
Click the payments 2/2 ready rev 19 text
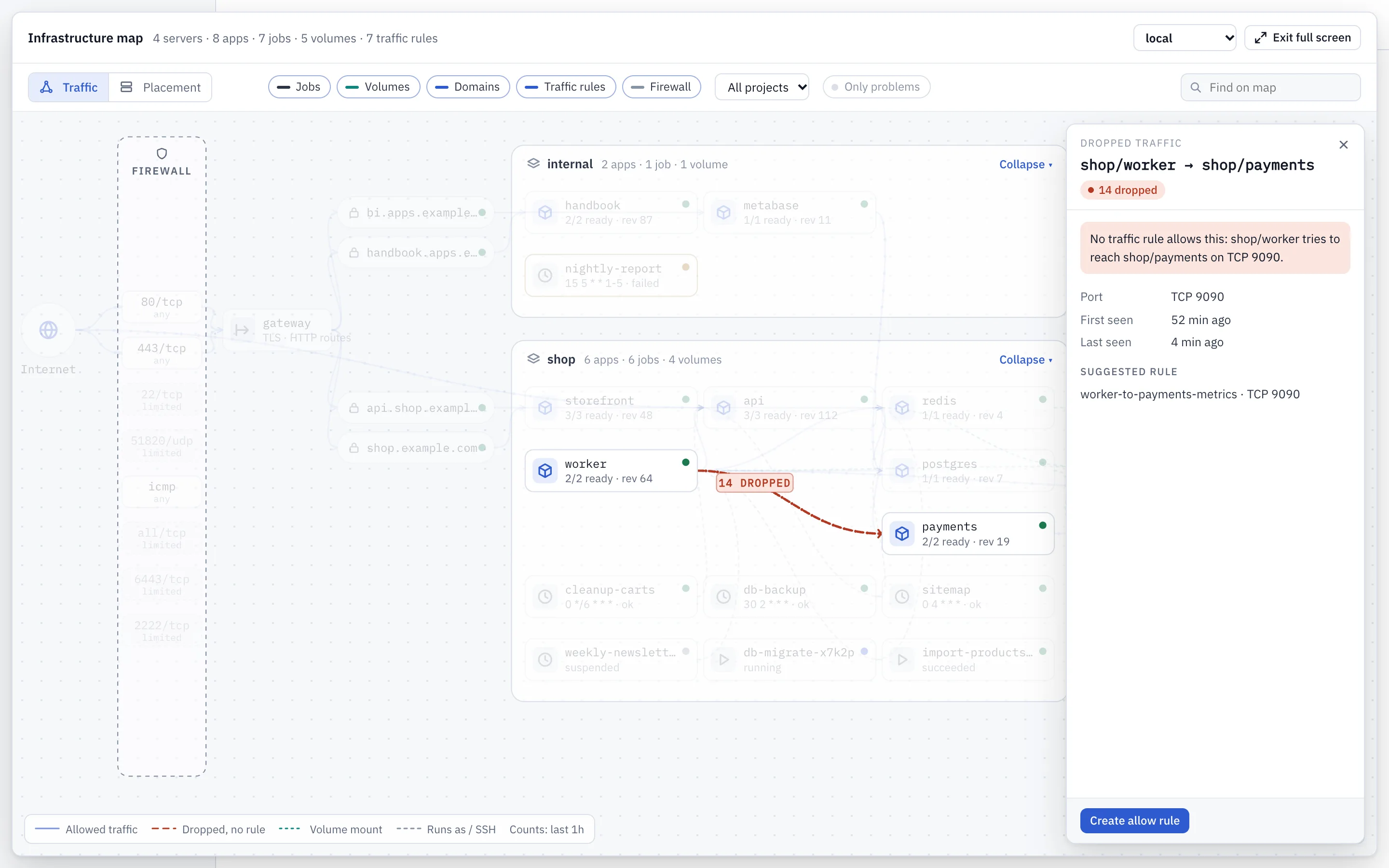(966, 542)
